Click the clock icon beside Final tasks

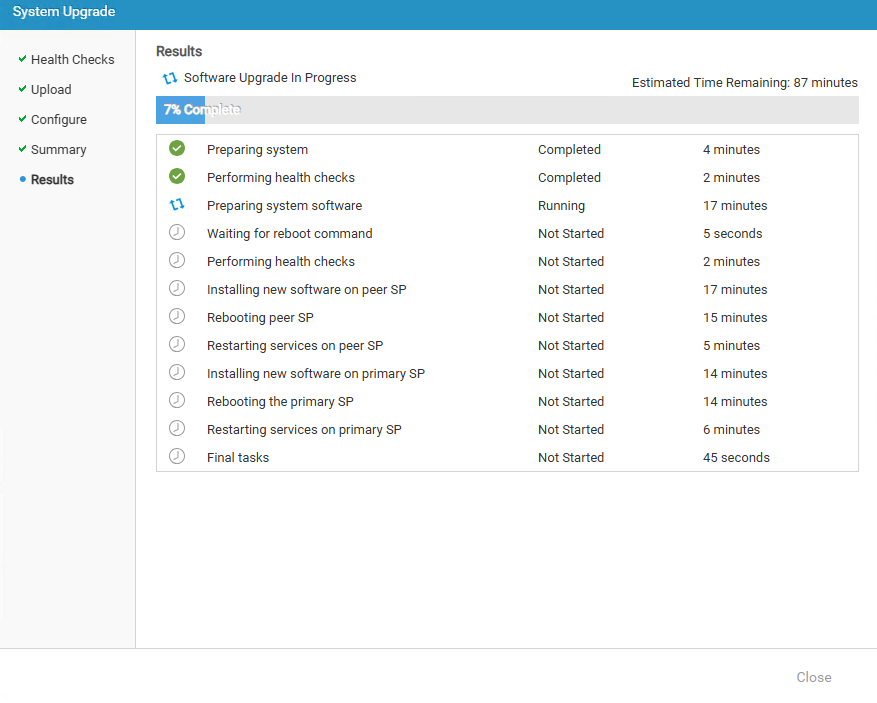177,457
